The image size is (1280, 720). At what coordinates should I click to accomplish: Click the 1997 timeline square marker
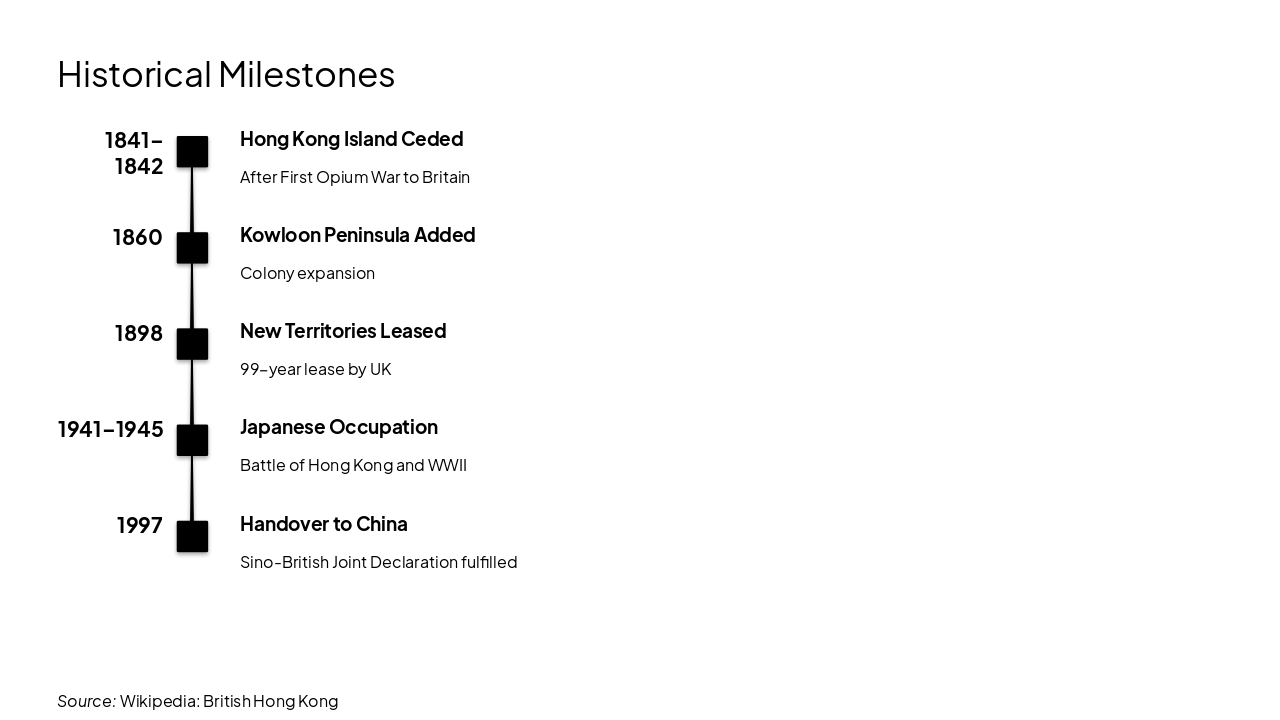[x=192, y=536]
